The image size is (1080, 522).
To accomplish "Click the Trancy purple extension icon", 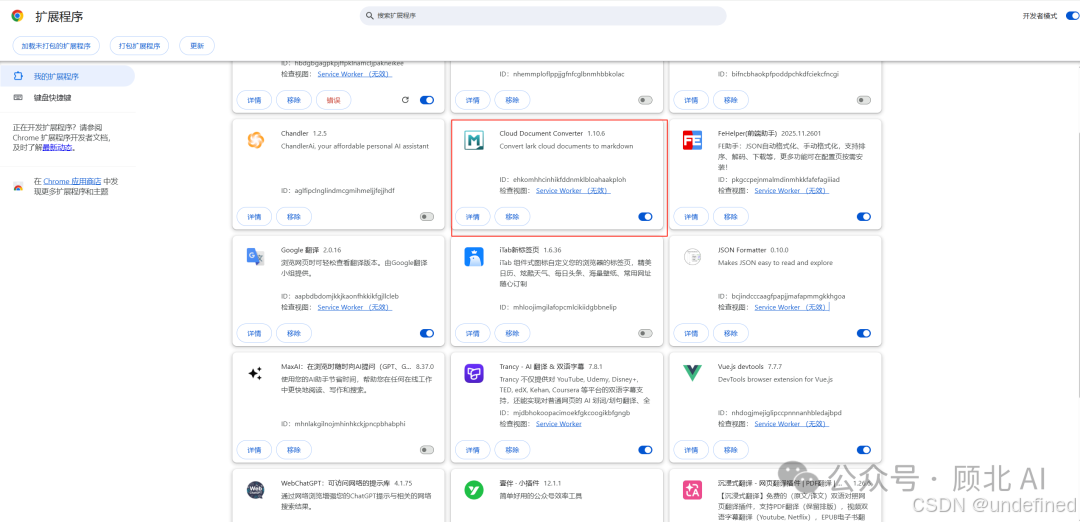I will coord(474,374).
